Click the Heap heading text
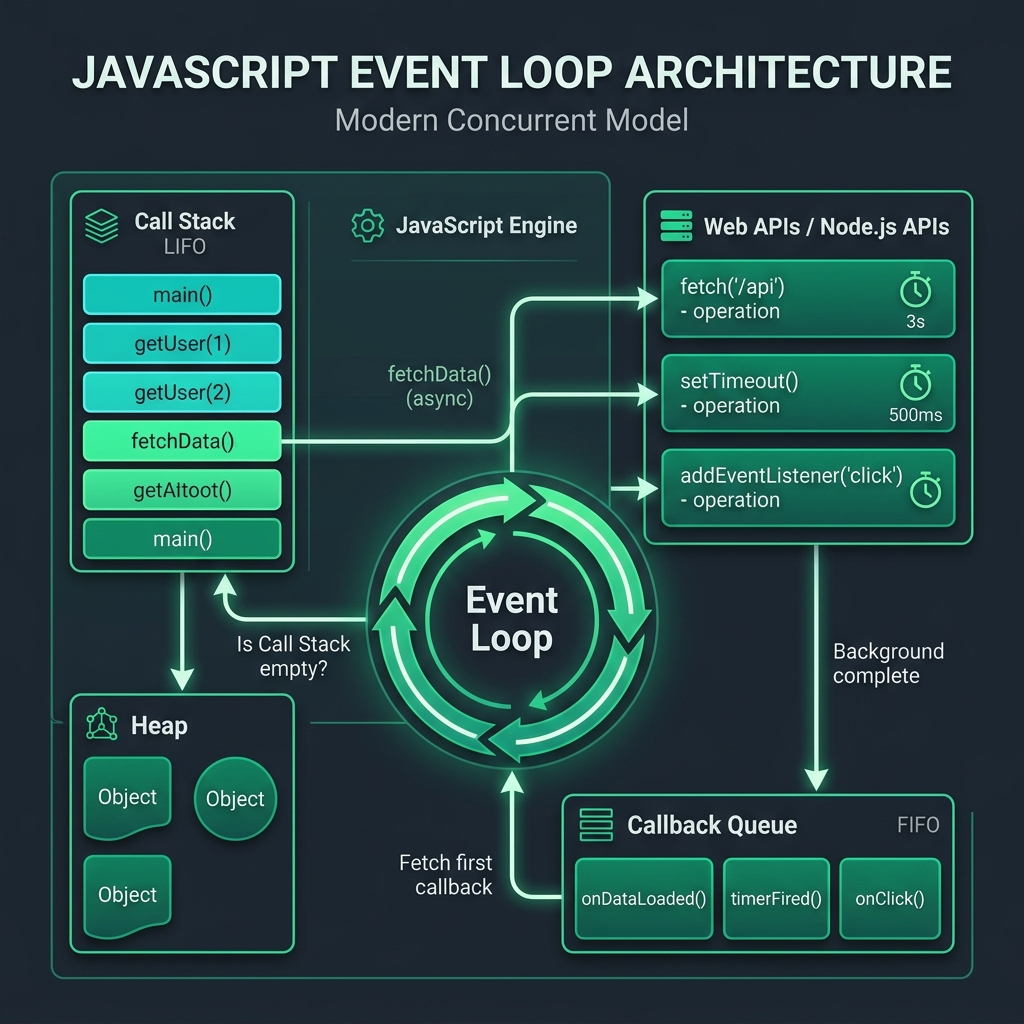 coord(159,726)
